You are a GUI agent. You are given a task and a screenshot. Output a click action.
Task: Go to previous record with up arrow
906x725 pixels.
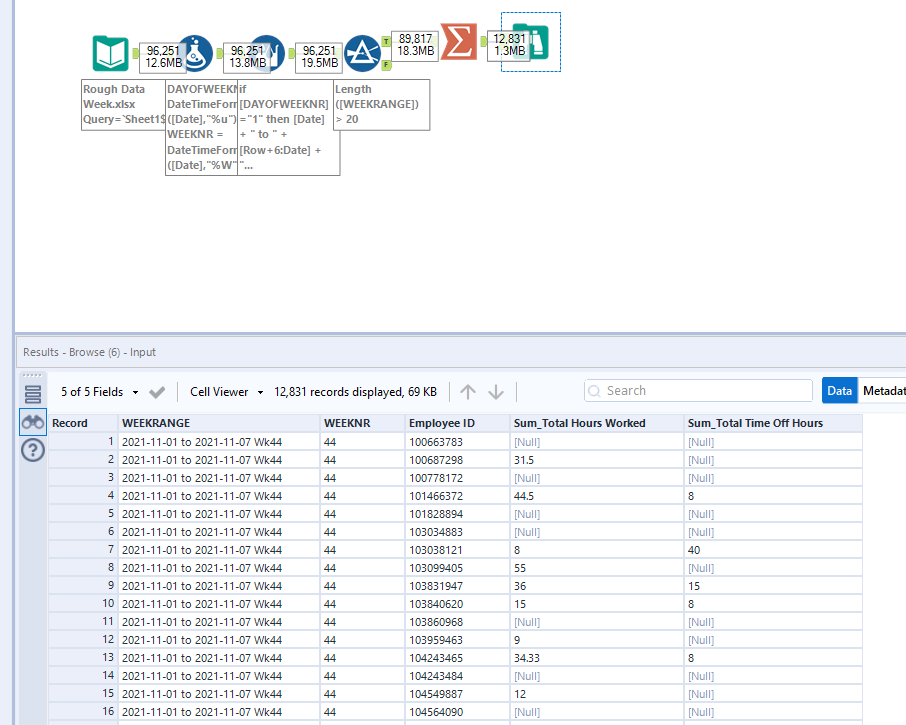click(x=468, y=392)
